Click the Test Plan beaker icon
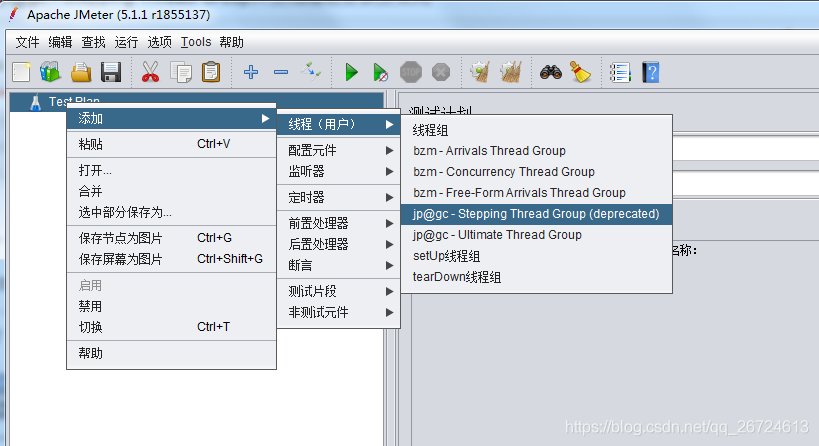Screen dimensions: 819x446 36,102
